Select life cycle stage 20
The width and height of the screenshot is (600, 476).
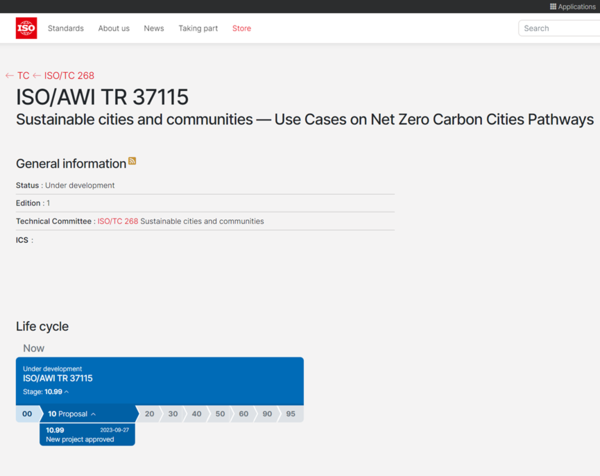click(x=149, y=414)
